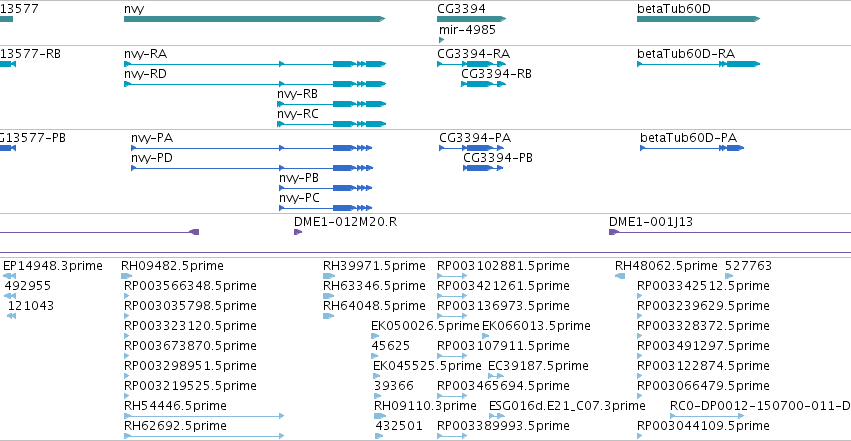Select the CG3394-PB protein feature
Image resolution: width=851 pixels, height=441 pixels.
(x=484, y=168)
